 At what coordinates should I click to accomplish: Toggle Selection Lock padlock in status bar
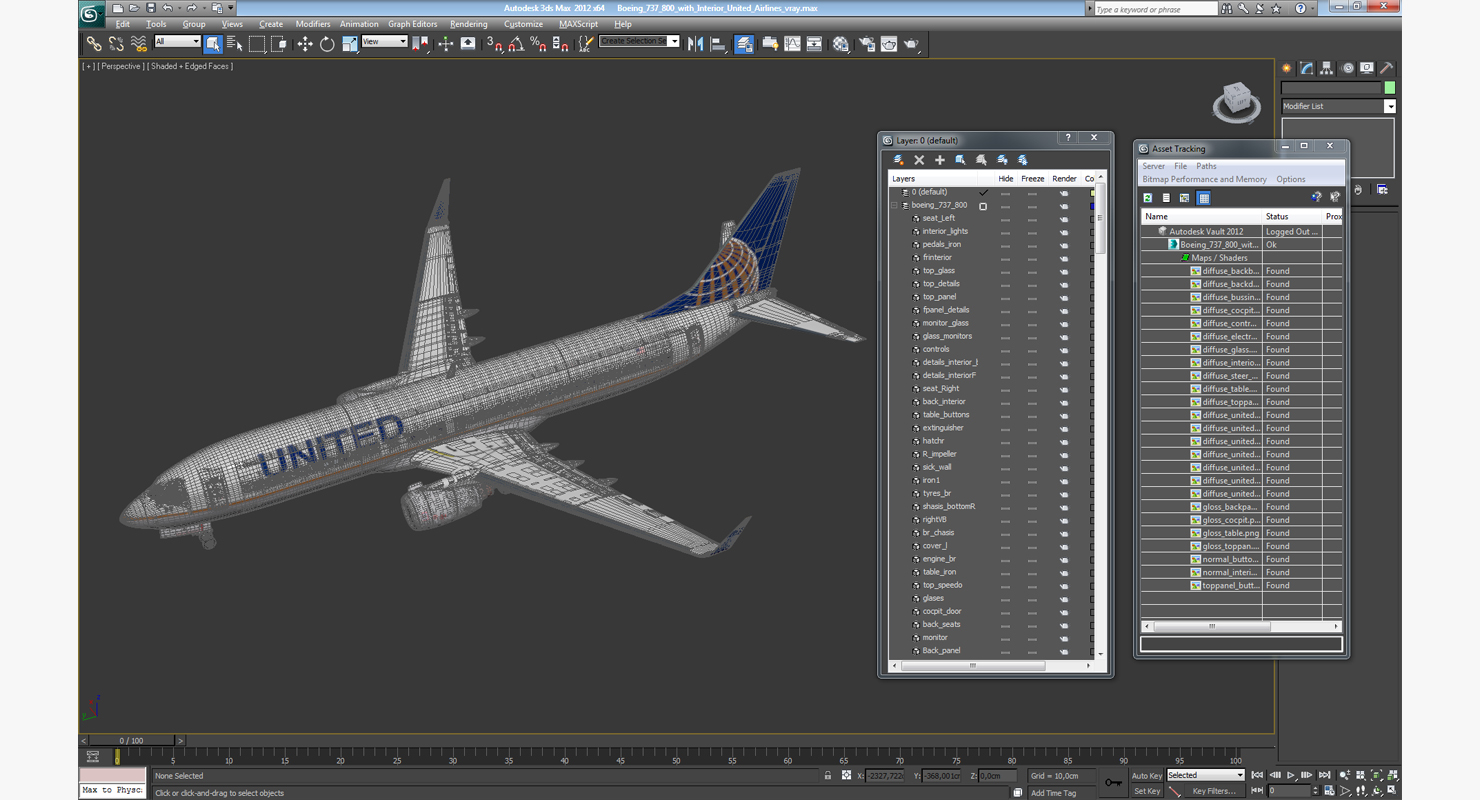(x=828, y=776)
